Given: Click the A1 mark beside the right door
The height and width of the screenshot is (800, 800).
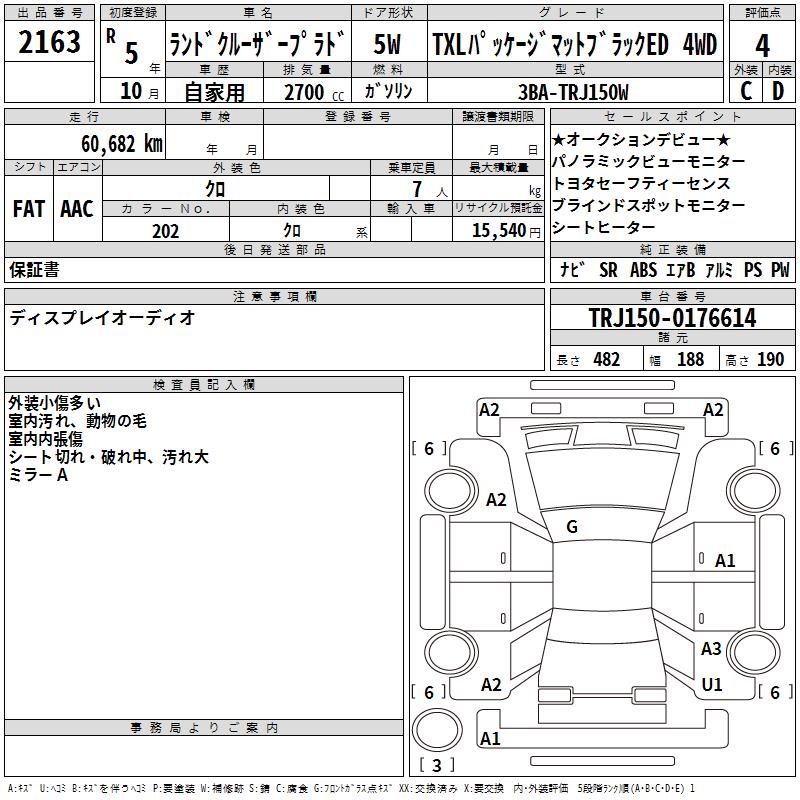Looking at the screenshot, I should pyautogui.click(x=725, y=561).
